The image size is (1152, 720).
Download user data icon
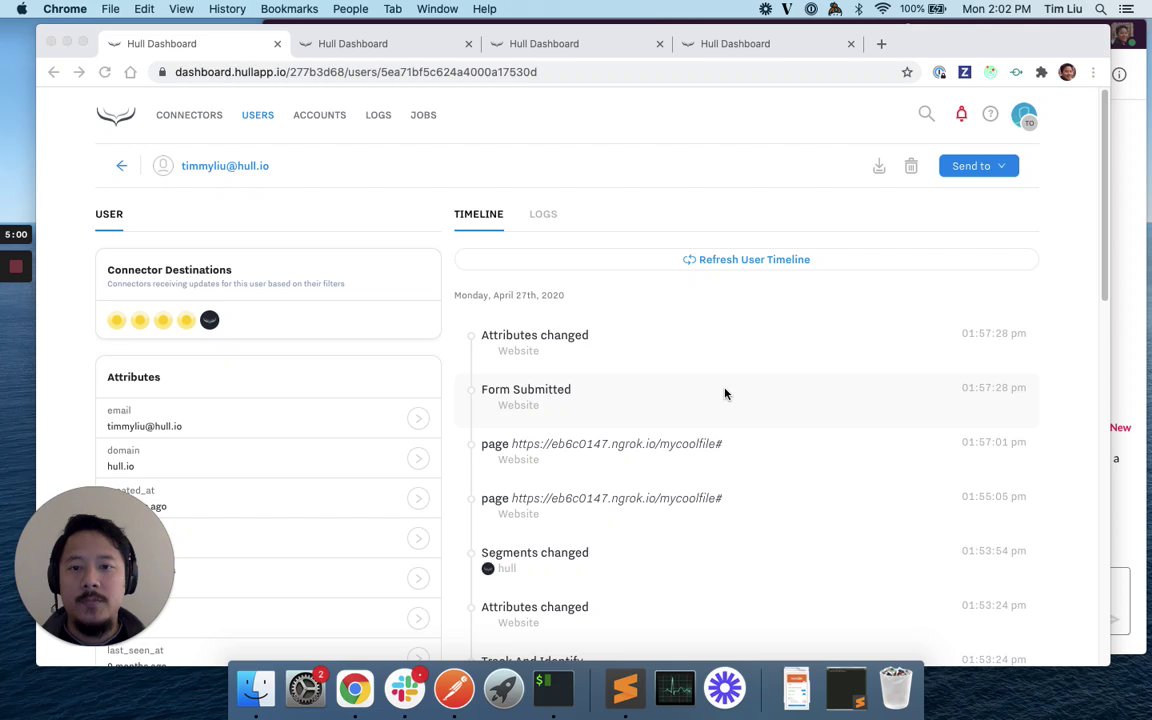879,166
